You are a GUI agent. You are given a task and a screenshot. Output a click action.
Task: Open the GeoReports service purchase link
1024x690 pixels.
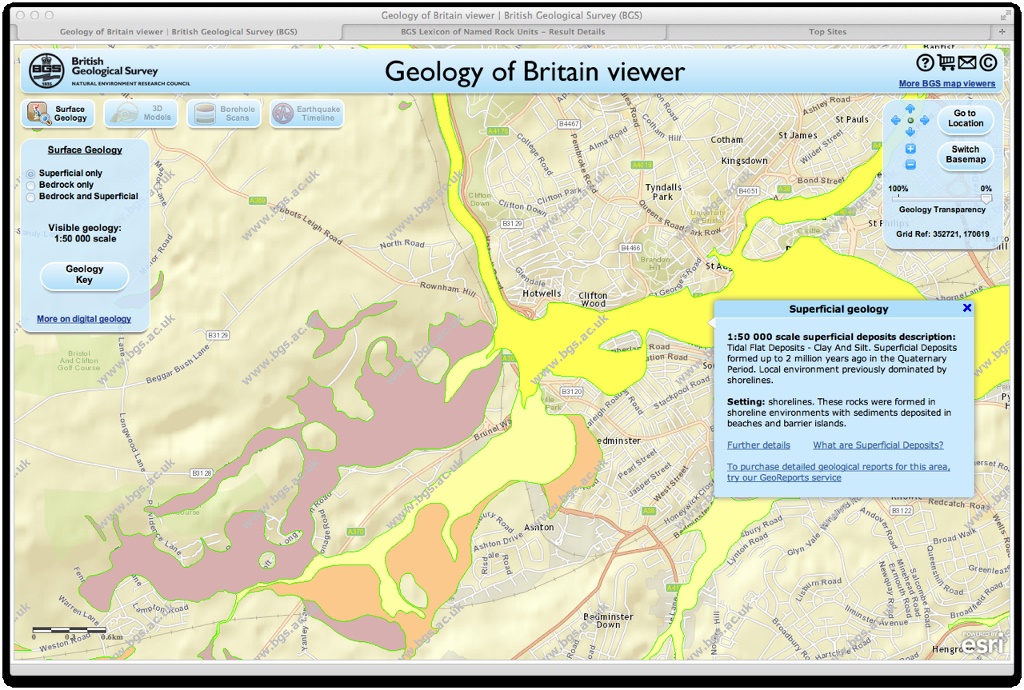point(838,472)
